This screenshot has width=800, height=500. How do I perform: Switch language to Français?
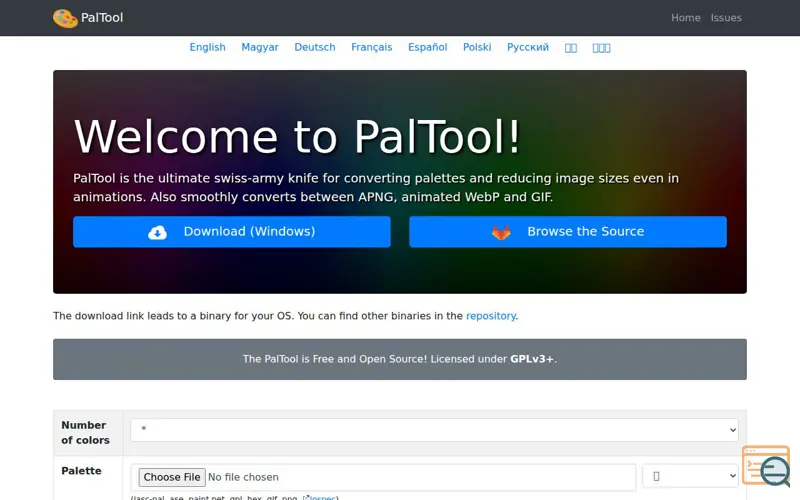pos(371,47)
